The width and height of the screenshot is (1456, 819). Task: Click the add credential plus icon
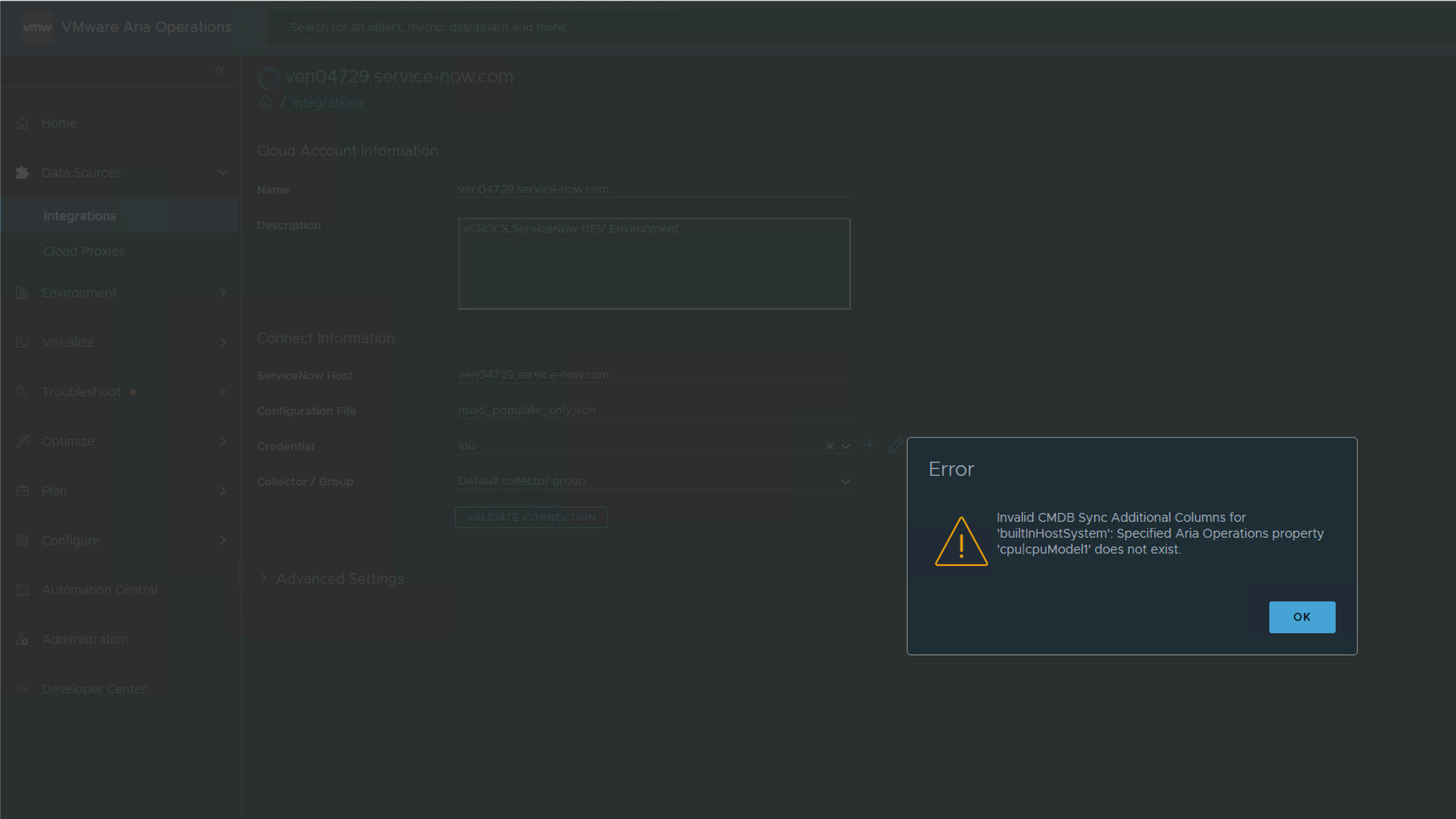(870, 446)
